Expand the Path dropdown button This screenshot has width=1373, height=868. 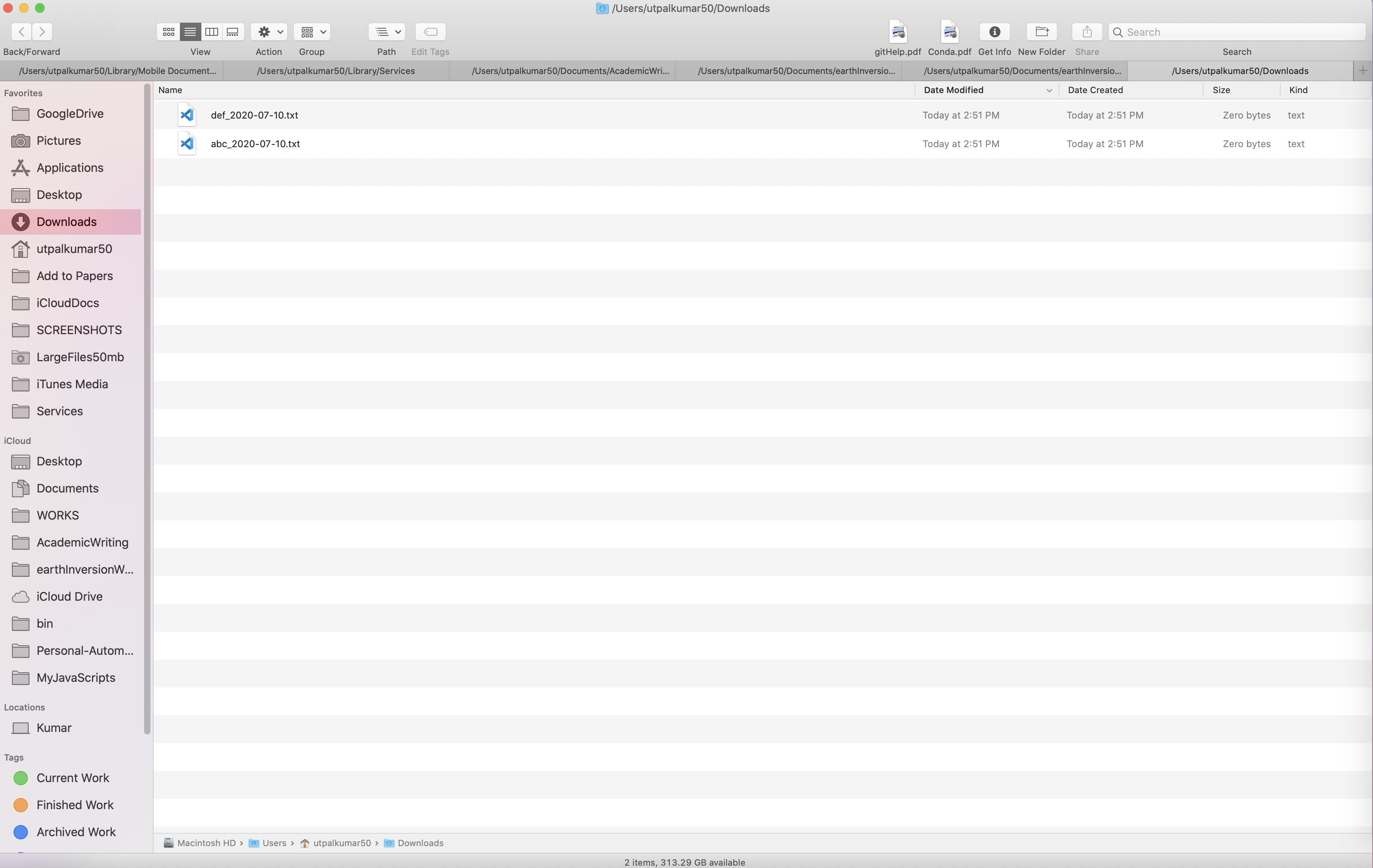386,32
